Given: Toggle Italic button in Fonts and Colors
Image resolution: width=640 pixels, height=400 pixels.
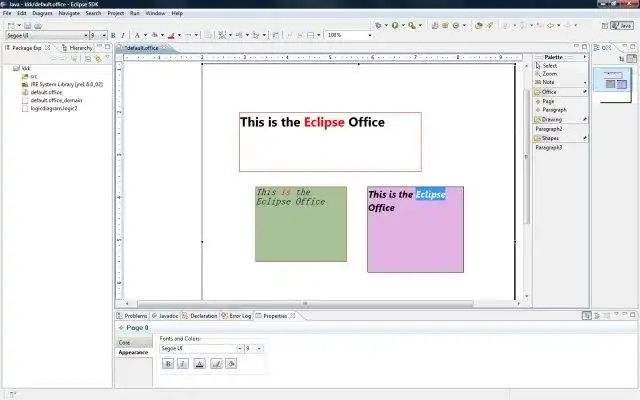Looking at the screenshot, I should tap(183, 364).
